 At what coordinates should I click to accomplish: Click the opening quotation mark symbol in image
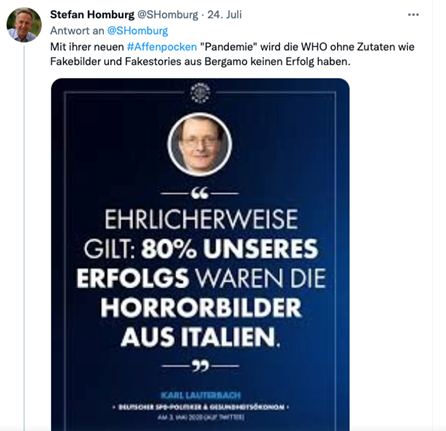[x=200, y=193]
